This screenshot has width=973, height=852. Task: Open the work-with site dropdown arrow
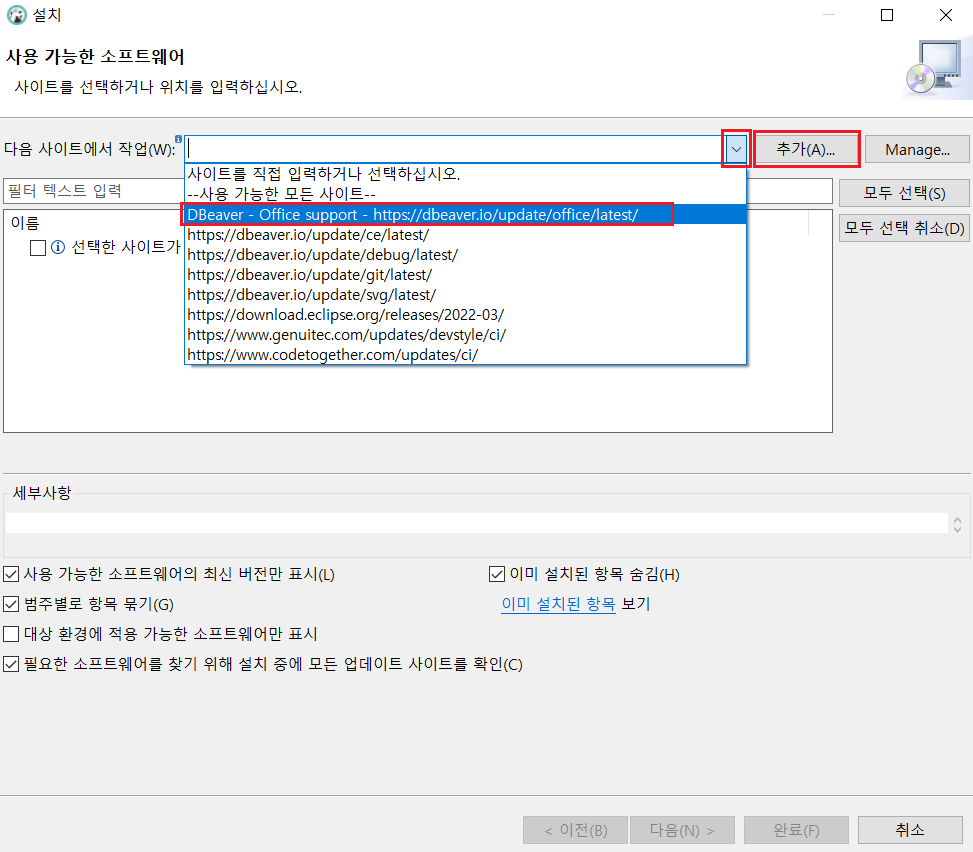click(736, 149)
